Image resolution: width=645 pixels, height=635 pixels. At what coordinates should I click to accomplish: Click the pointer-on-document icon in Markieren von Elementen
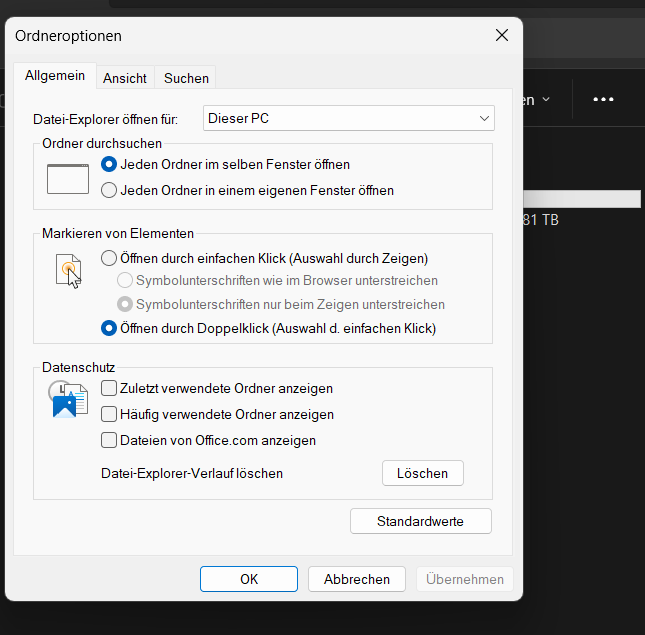[69, 271]
